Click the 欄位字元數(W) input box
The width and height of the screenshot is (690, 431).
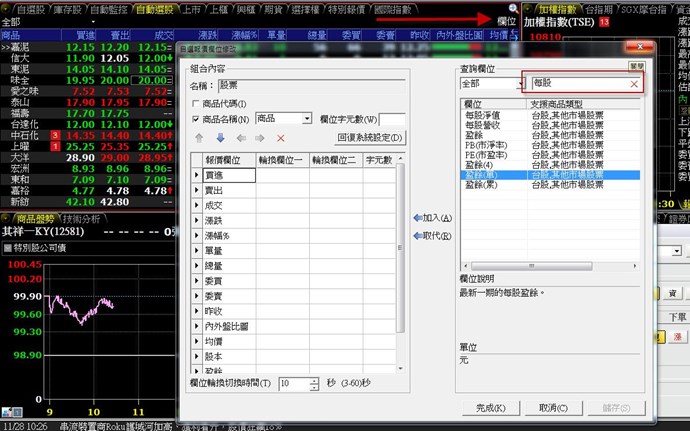coord(392,119)
